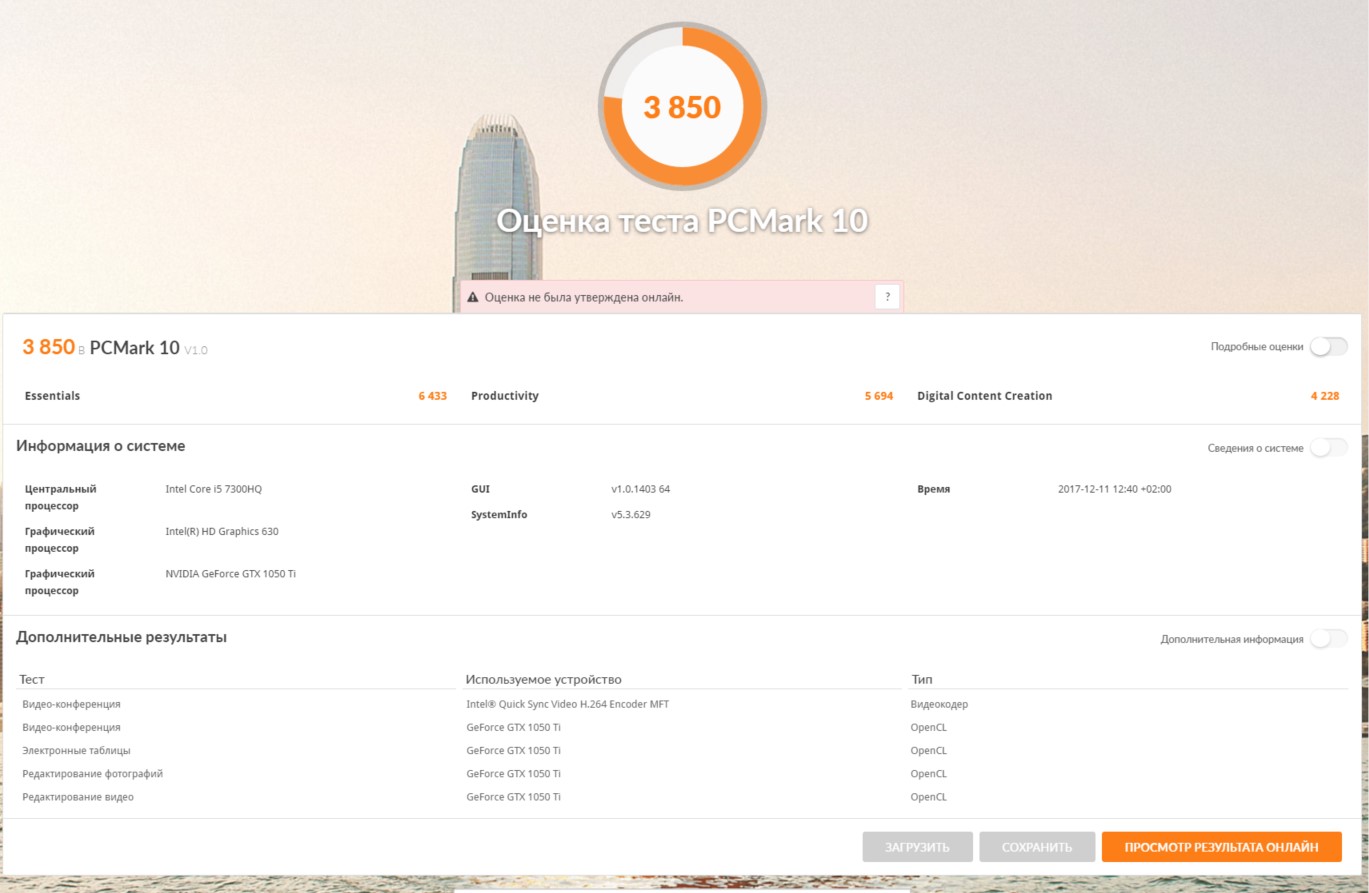The height and width of the screenshot is (893, 1369).
Task: Click NVIDIA GeForce GTX 1050 Ti text
Action: (x=230, y=574)
